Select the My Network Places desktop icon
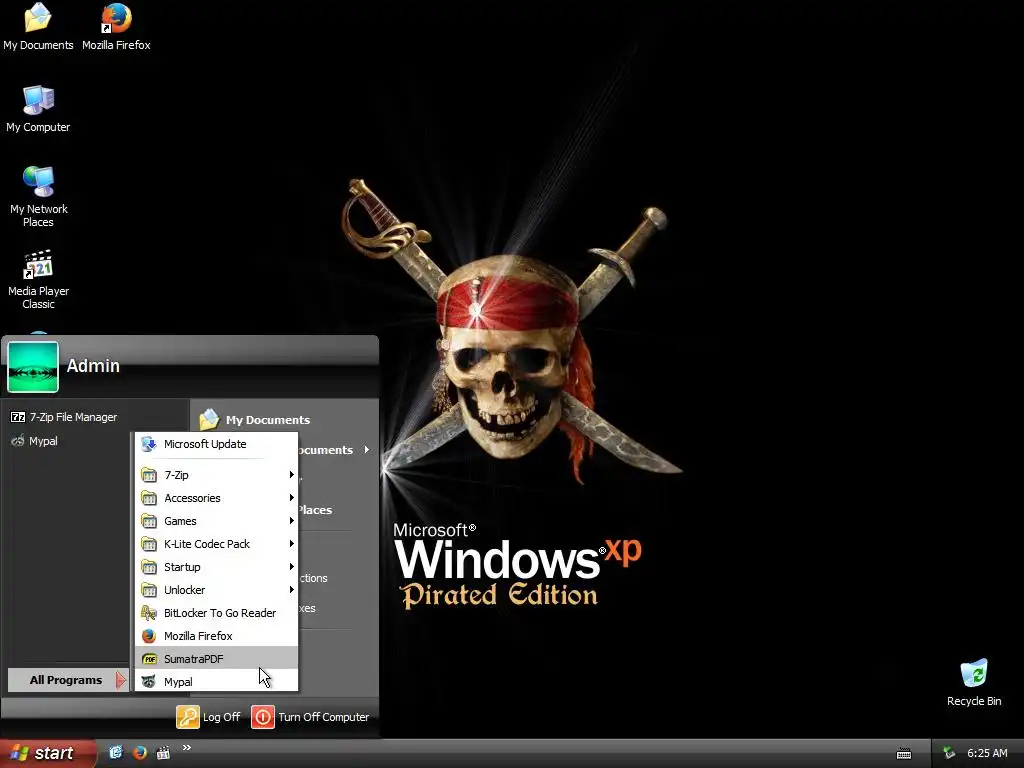Screen dimensions: 1024x768 pyautogui.click(x=39, y=197)
